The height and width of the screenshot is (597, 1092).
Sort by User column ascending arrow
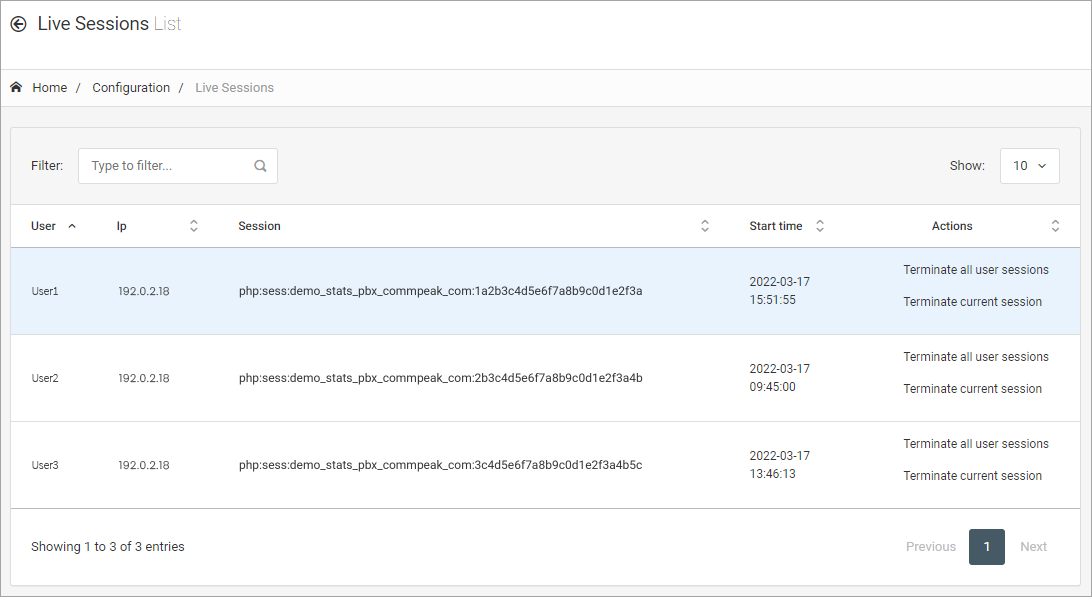click(72, 226)
